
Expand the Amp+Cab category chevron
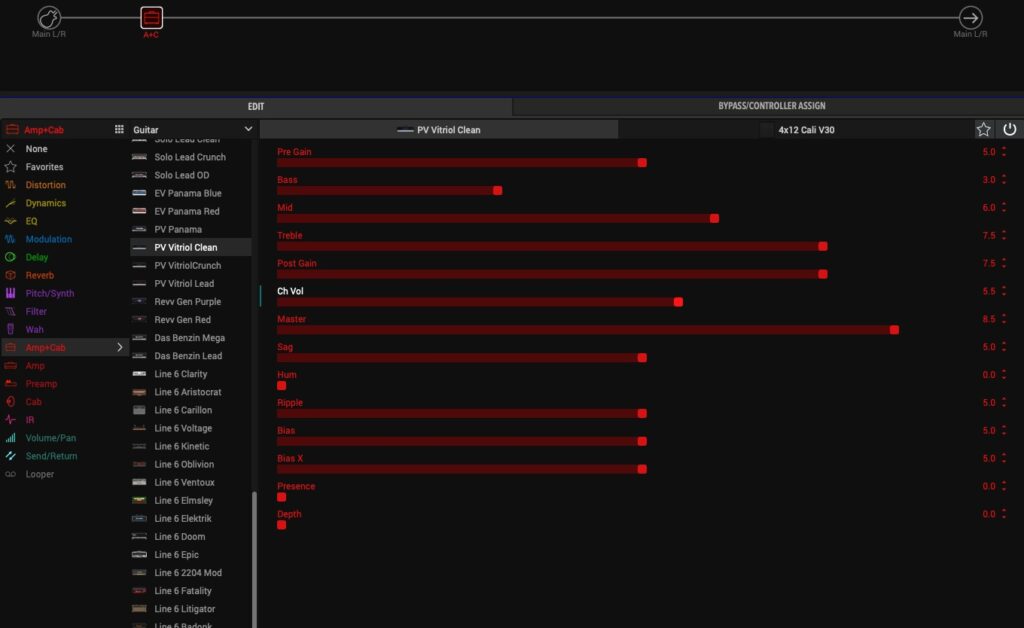120,347
